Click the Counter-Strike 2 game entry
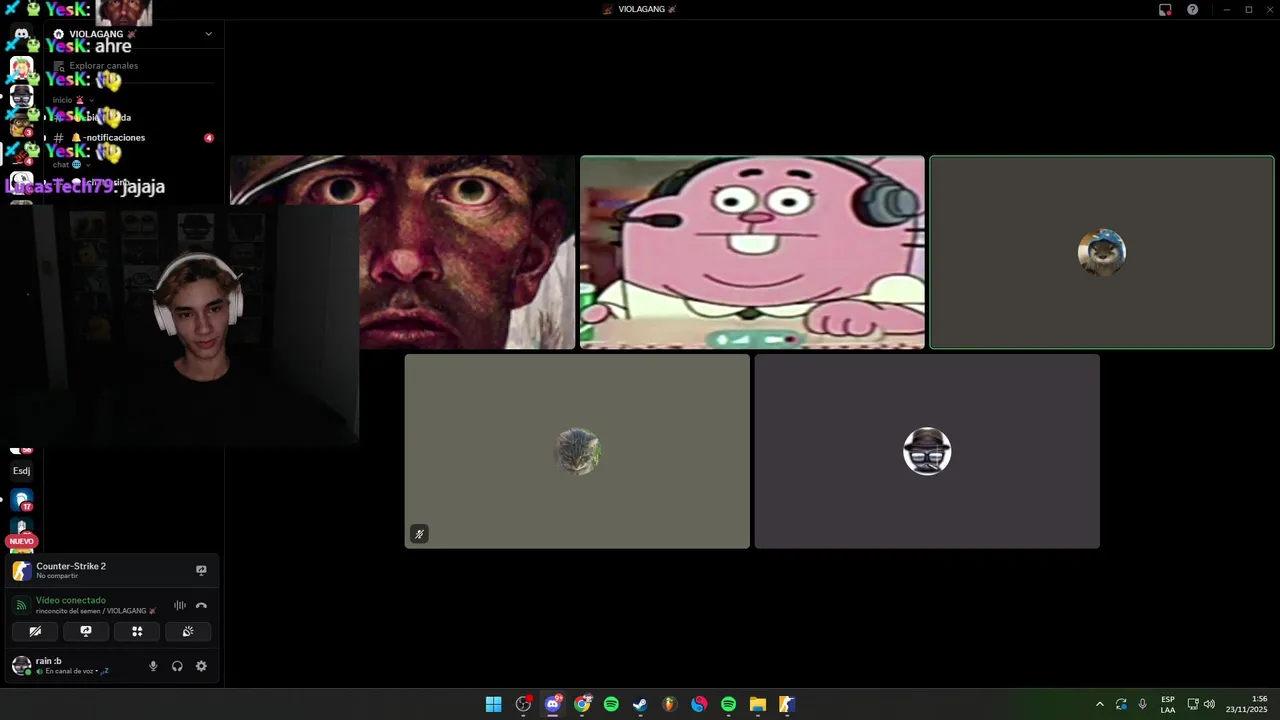Screen dimensions: 1280x720 110,570
